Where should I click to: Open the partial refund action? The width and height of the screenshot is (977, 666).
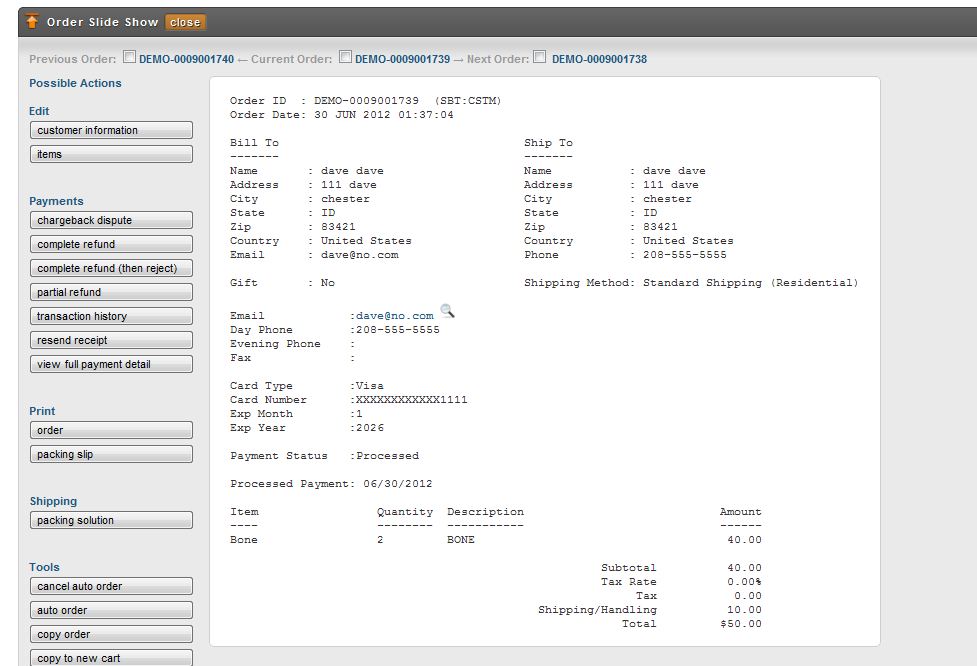pos(112,292)
